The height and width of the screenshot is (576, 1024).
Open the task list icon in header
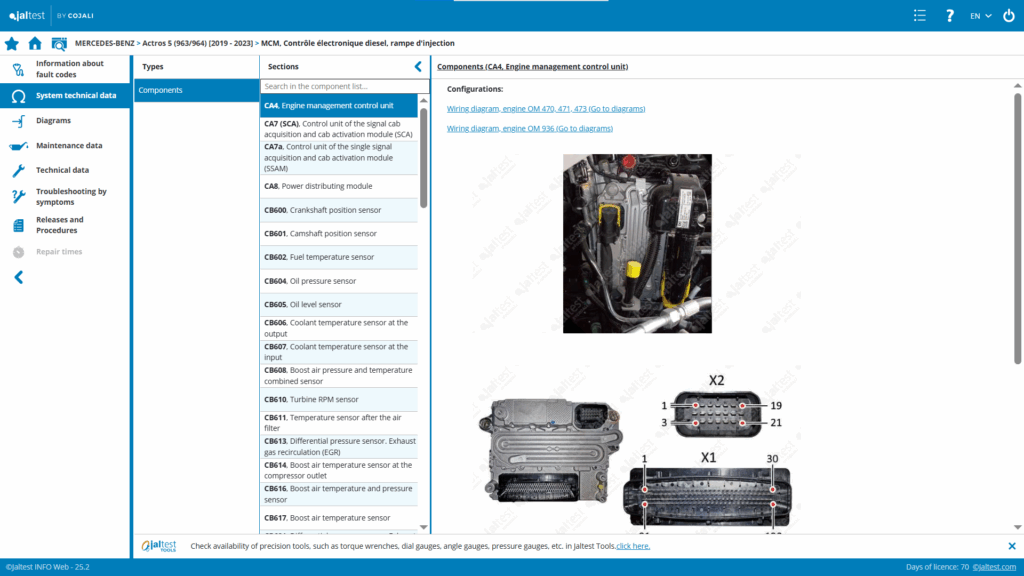click(920, 15)
